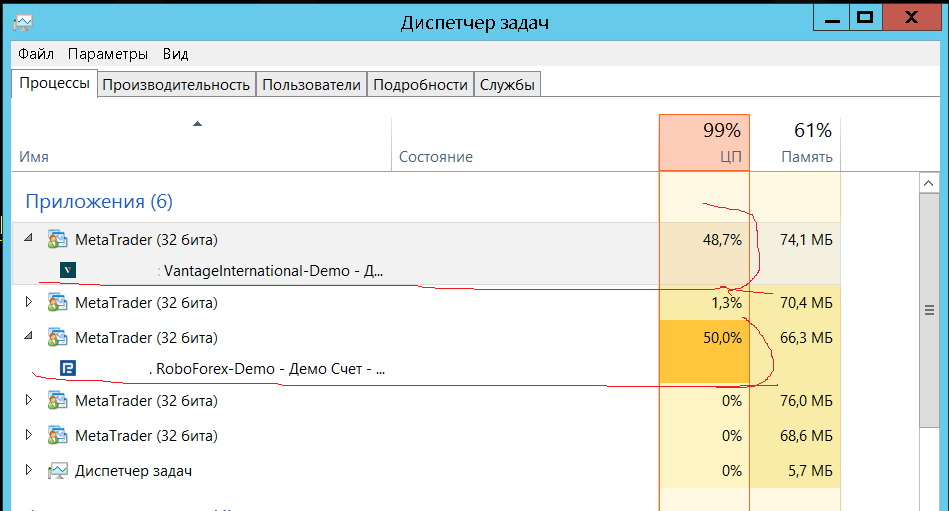The height and width of the screenshot is (511, 949).
Task: Open the Файл menu
Action: tap(36, 54)
